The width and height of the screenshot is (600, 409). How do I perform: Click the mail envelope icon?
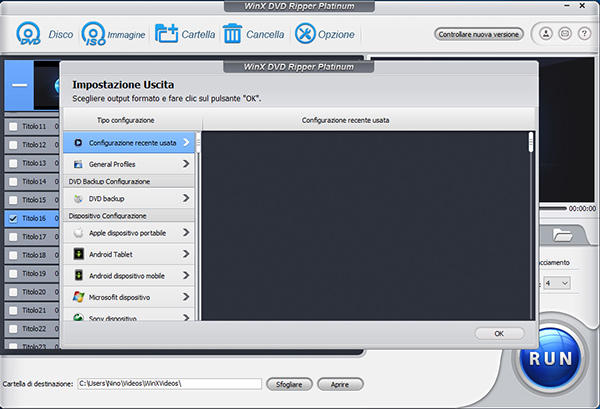pyautogui.click(x=565, y=34)
